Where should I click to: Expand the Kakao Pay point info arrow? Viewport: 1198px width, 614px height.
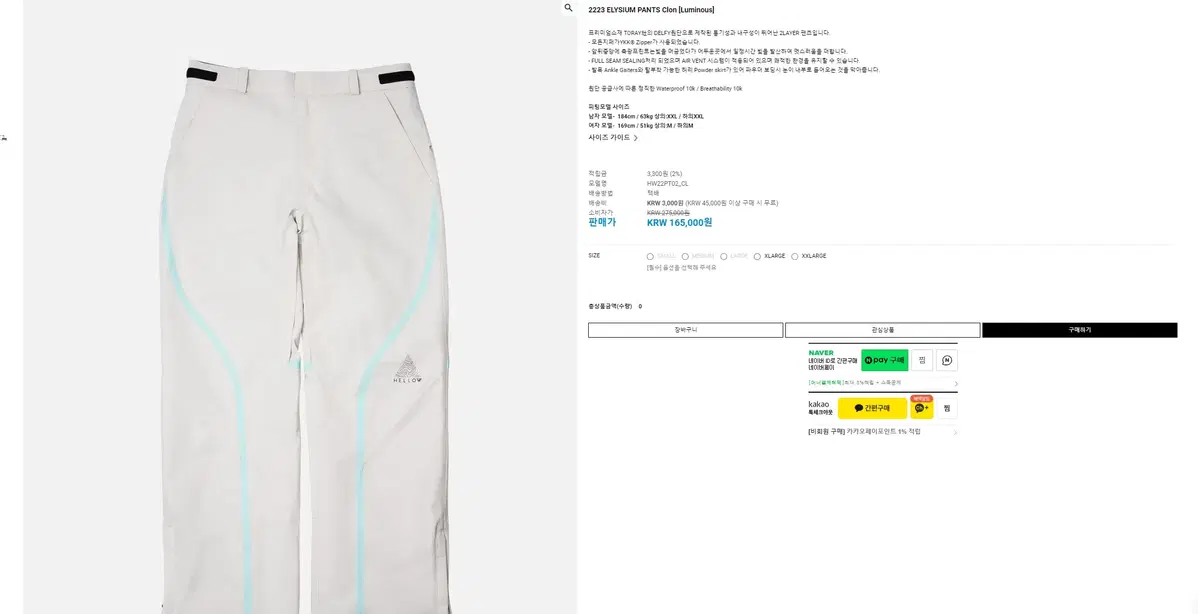(x=955, y=432)
